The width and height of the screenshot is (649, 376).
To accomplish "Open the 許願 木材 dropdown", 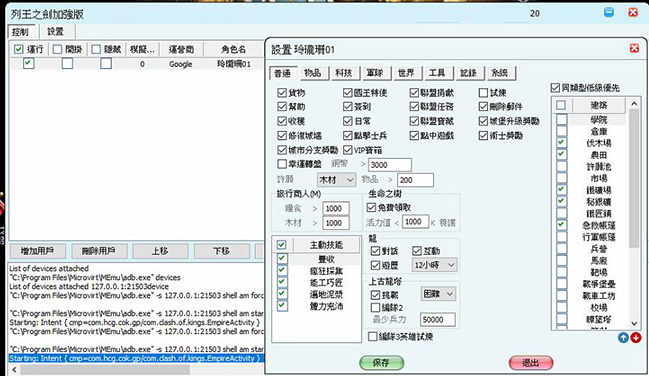I will tap(337, 180).
